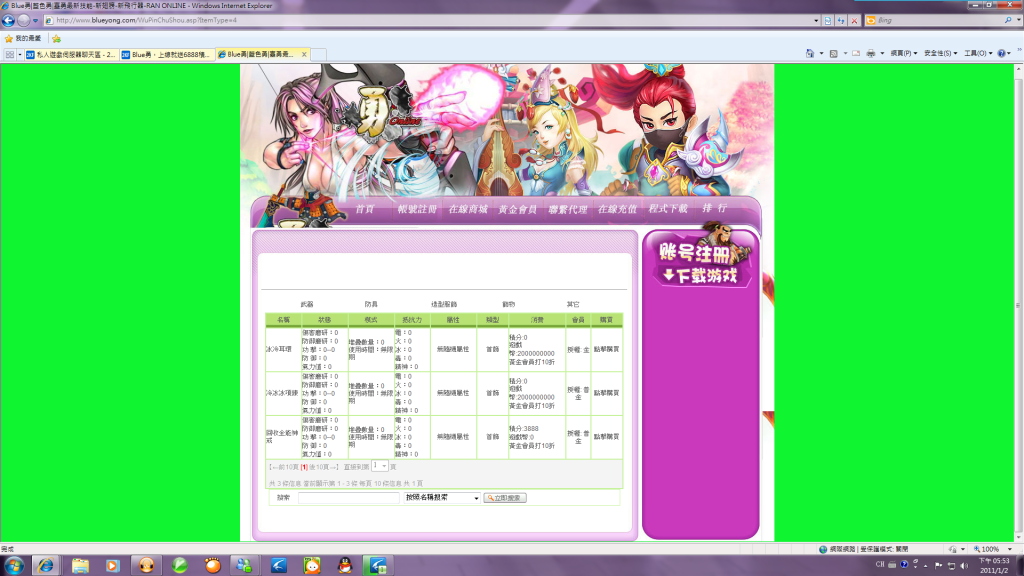
Task: Open the 首頁 home navigation menu item
Action: tap(364, 209)
